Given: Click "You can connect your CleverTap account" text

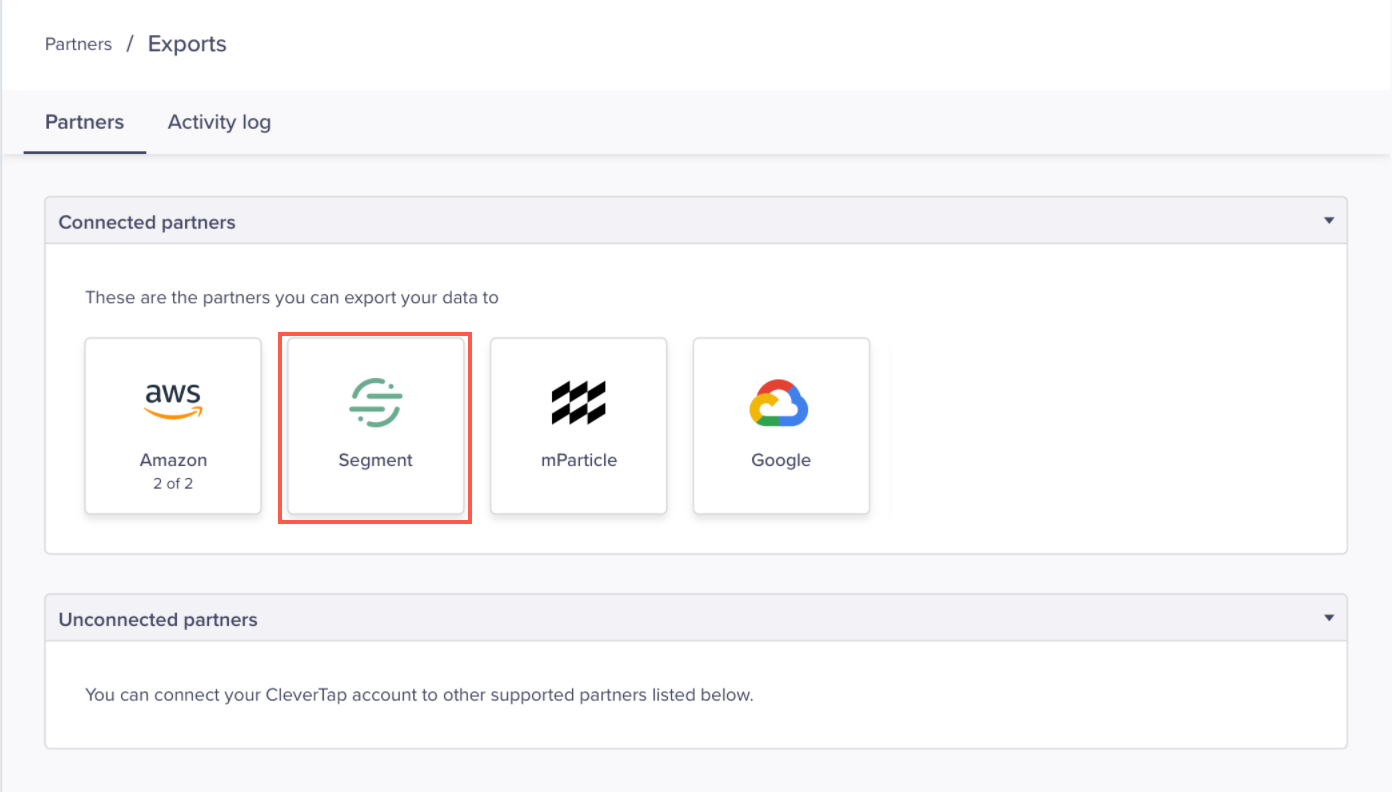Looking at the screenshot, I should pyautogui.click(x=419, y=694).
